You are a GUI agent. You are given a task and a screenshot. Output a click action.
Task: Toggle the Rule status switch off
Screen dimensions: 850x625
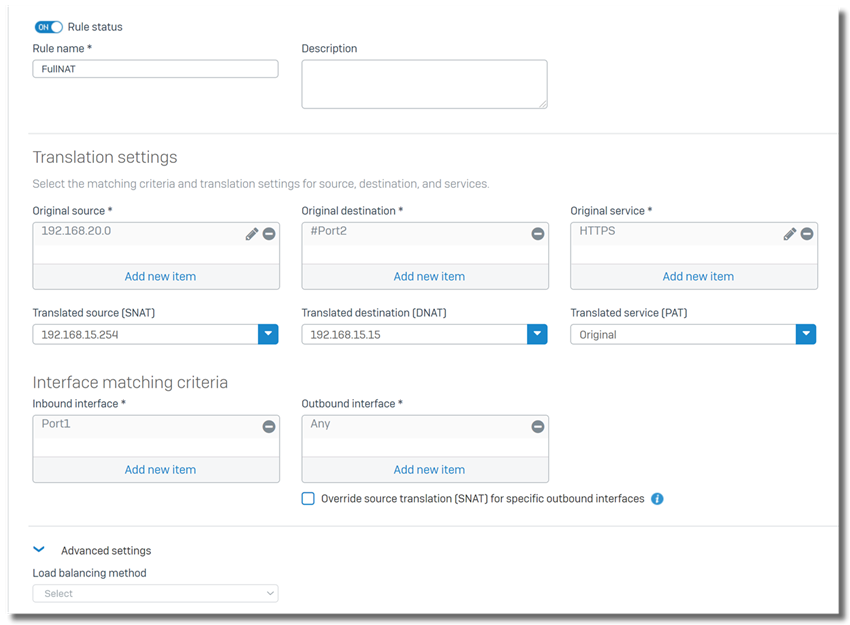click(x=48, y=27)
